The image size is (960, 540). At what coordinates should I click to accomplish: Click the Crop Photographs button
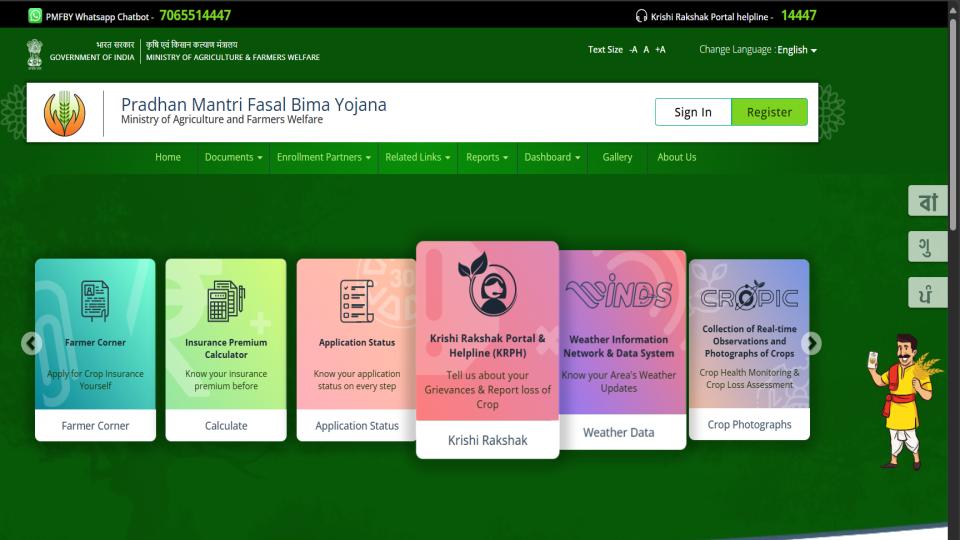pyautogui.click(x=749, y=424)
